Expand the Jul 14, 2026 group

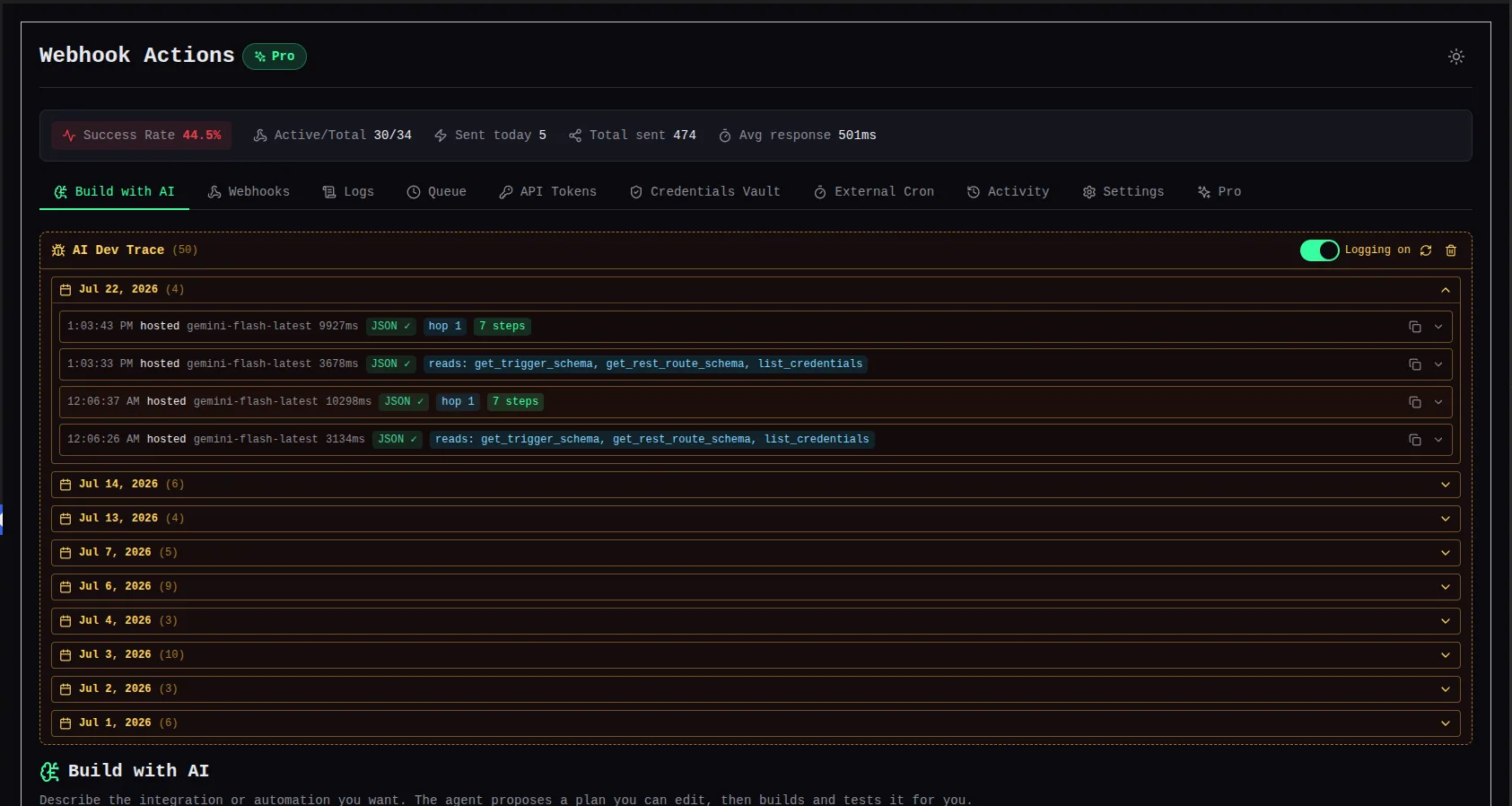point(756,485)
